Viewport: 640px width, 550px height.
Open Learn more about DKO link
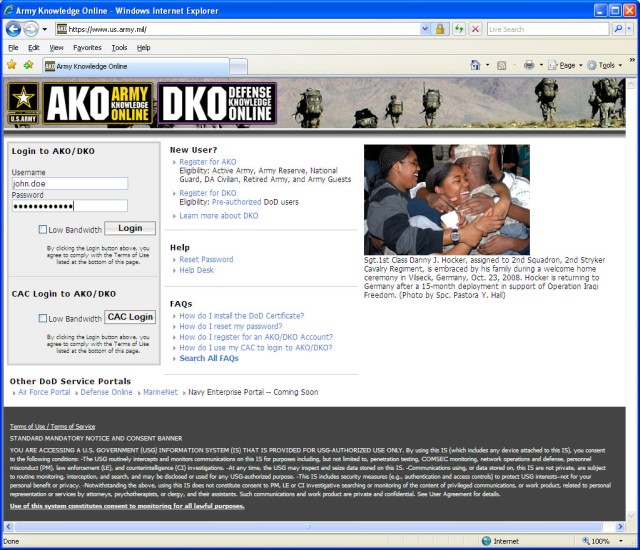click(x=219, y=215)
